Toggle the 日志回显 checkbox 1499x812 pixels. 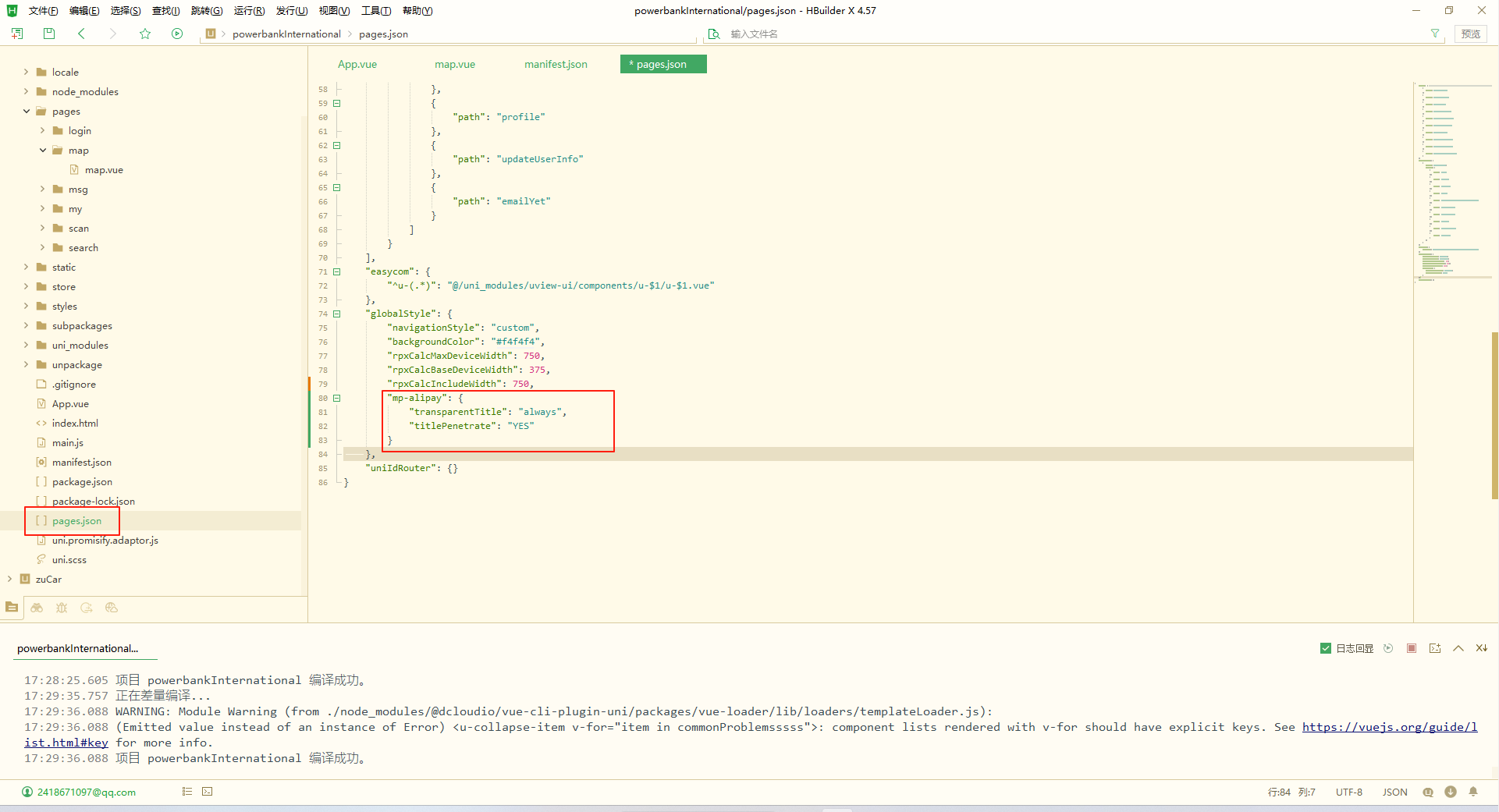coord(1325,648)
